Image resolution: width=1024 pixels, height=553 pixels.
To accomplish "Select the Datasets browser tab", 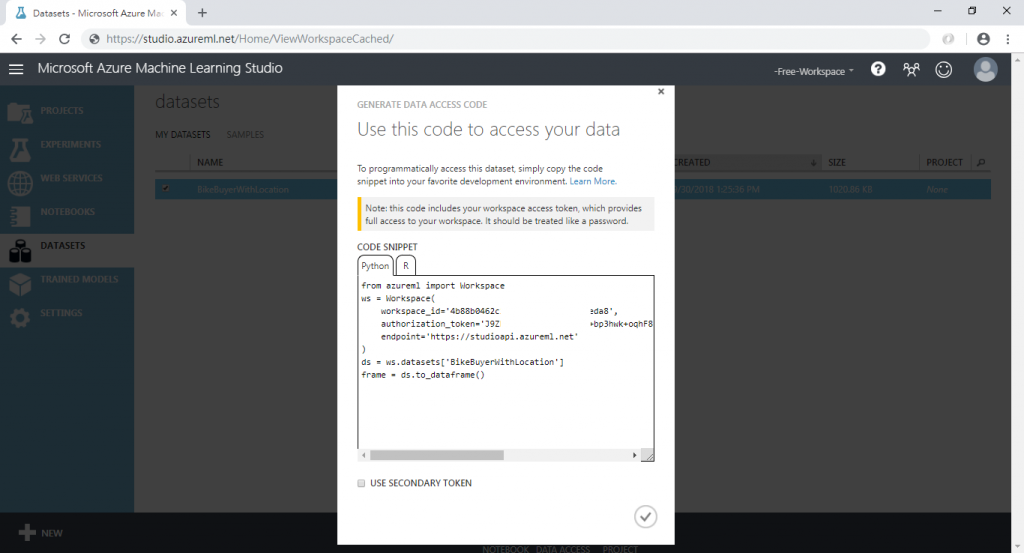I will click(96, 13).
